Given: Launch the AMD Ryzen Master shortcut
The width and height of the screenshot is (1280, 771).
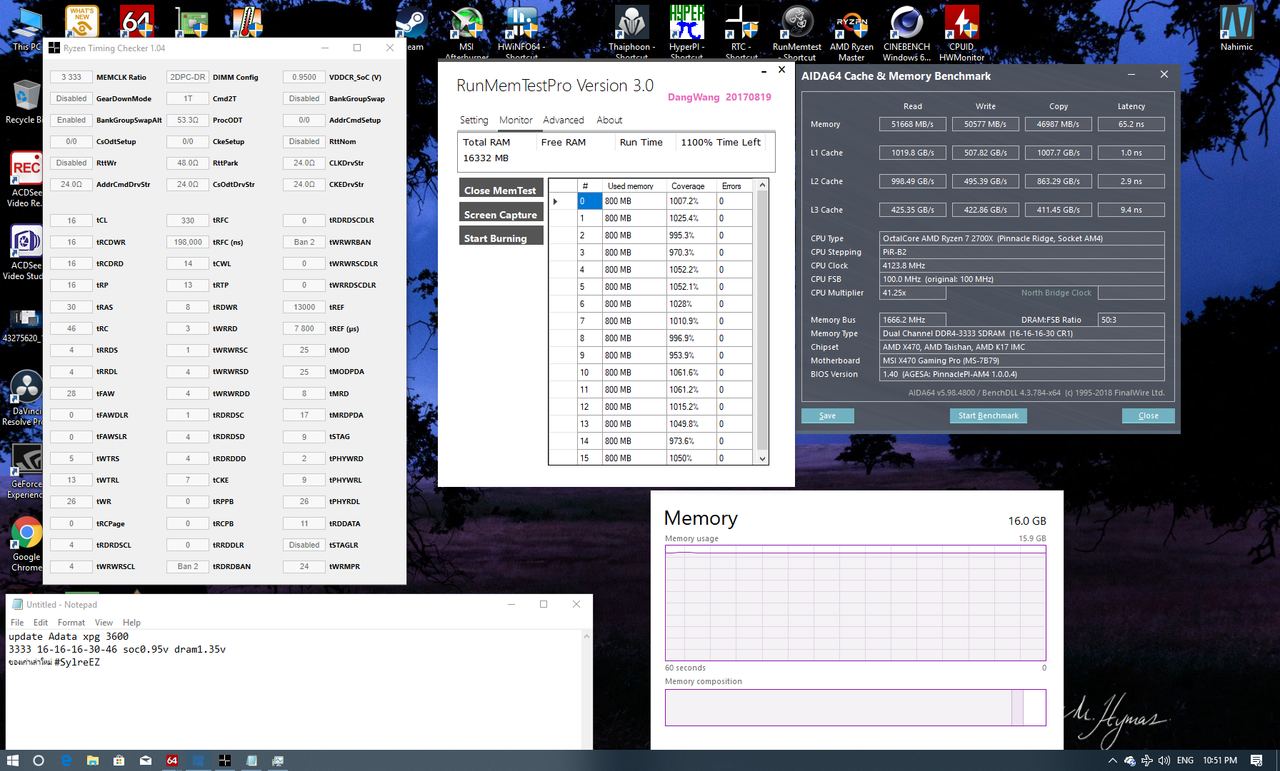Looking at the screenshot, I should pos(852,34).
